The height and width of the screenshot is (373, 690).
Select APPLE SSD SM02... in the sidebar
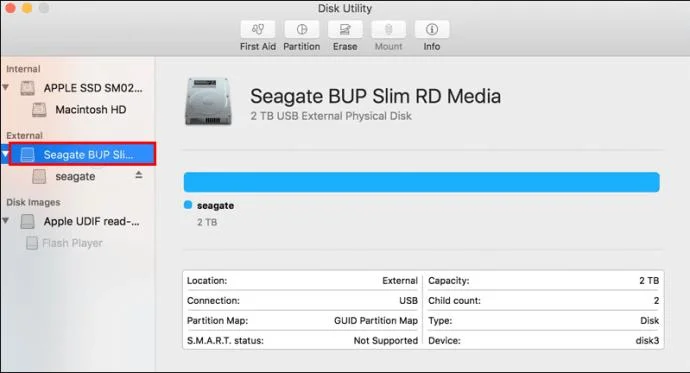coord(93,88)
